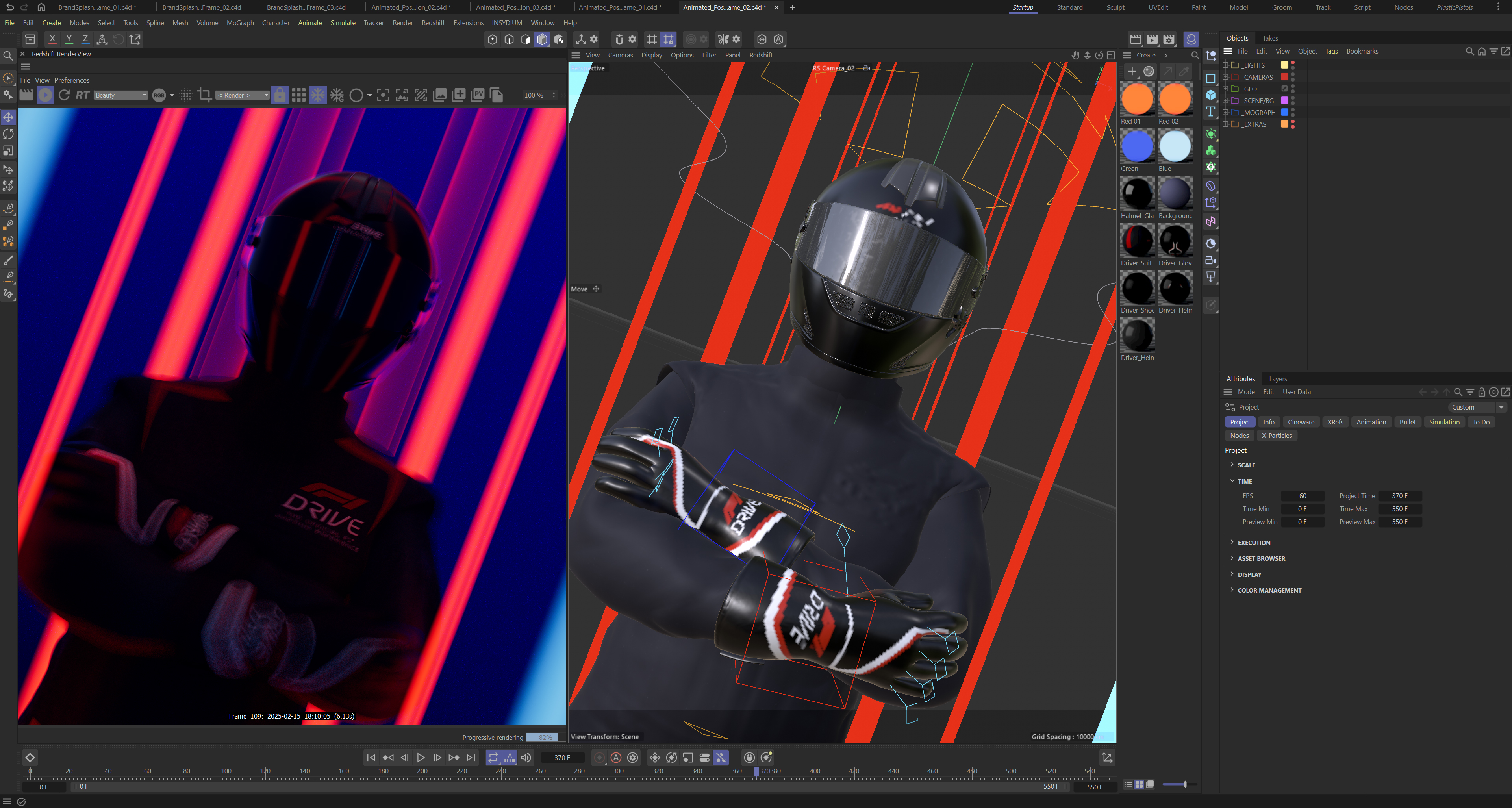
Task: Open the Simulation project settings tab
Action: coord(1443,422)
